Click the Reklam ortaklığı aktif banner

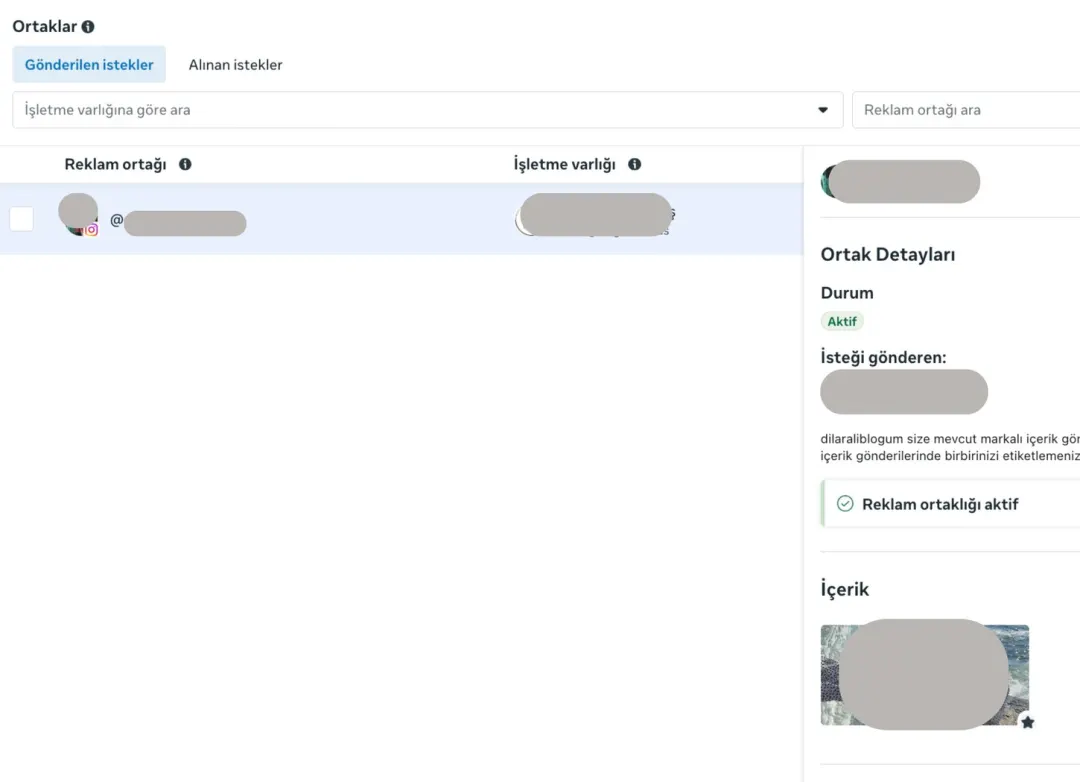pos(951,504)
